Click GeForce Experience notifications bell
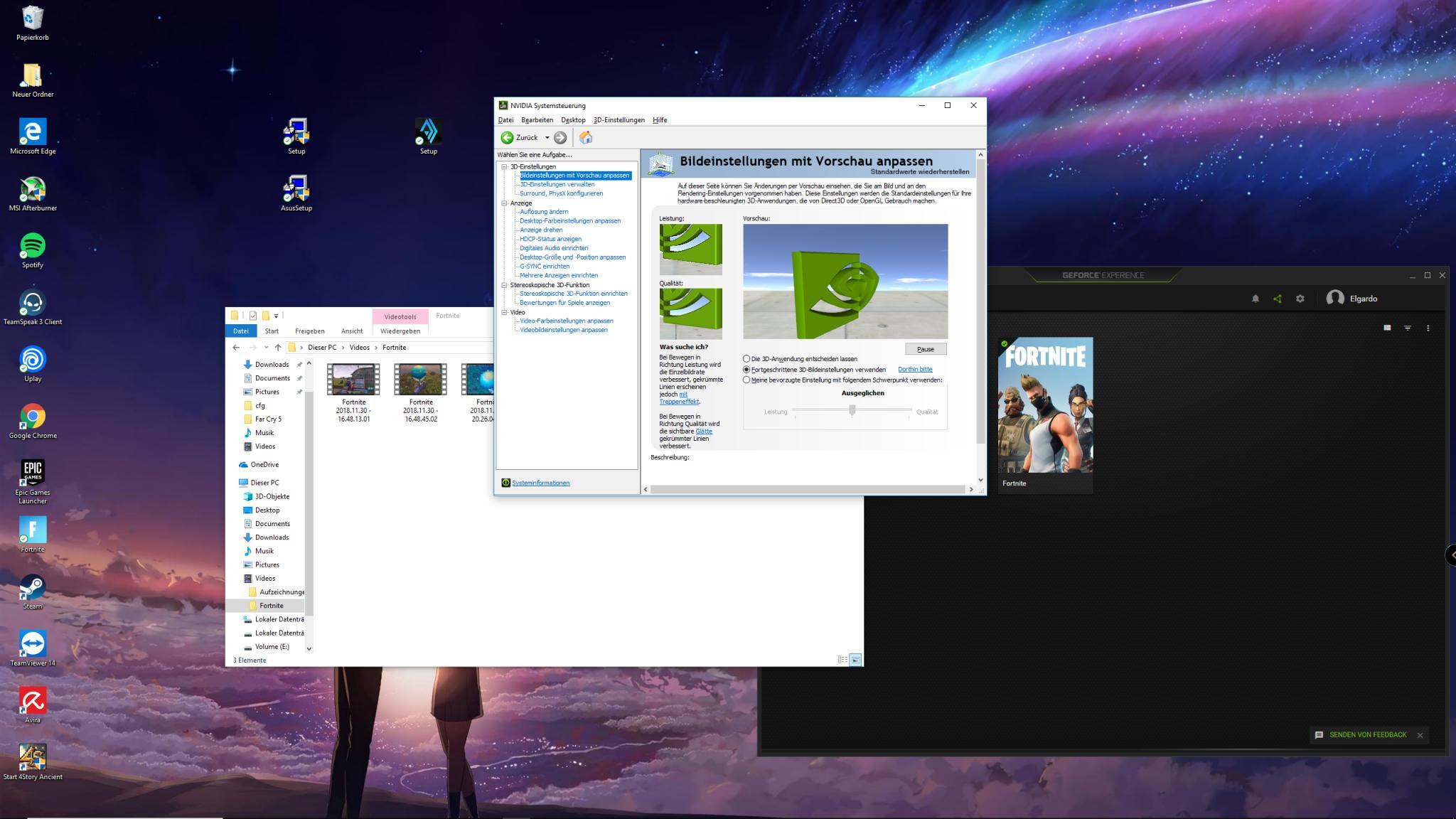 coord(1256,299)
